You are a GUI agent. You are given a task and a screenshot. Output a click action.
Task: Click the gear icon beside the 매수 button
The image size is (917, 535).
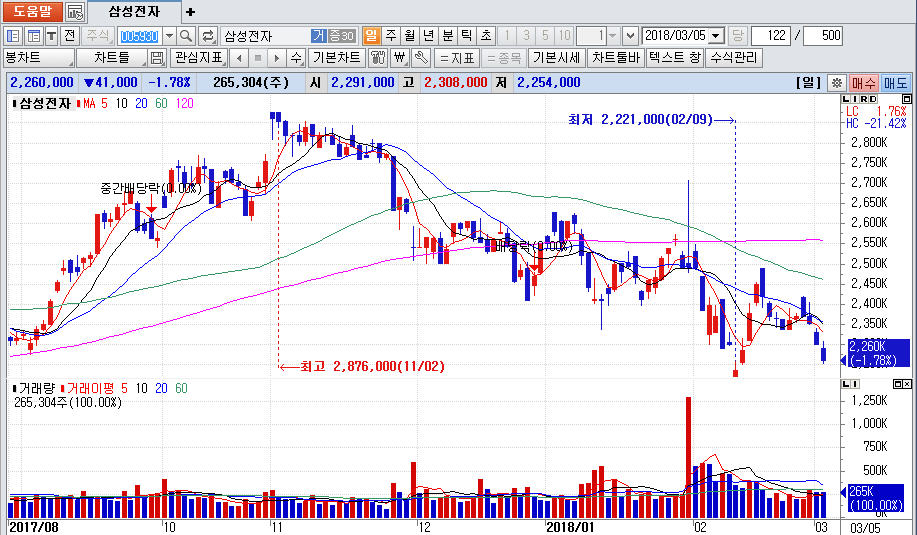click(x=837, y=82)
